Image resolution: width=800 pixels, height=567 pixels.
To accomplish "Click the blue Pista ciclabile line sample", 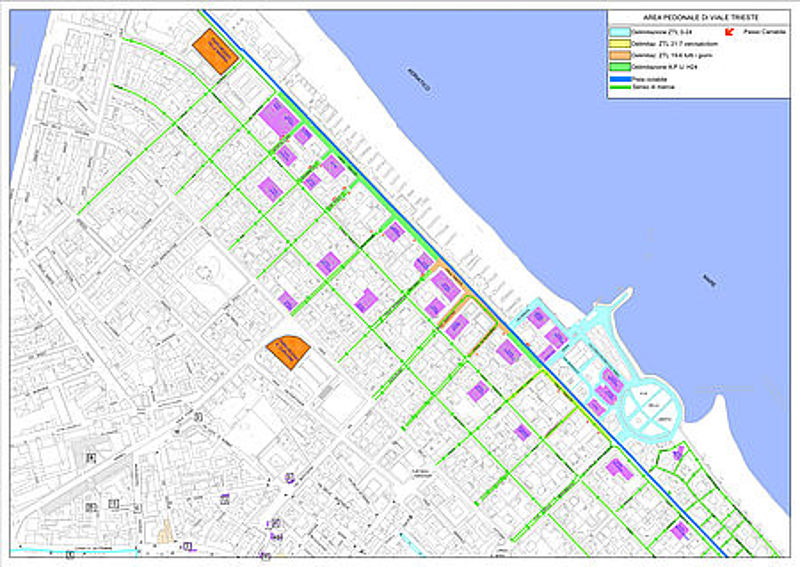I will (x=620, y=79).
